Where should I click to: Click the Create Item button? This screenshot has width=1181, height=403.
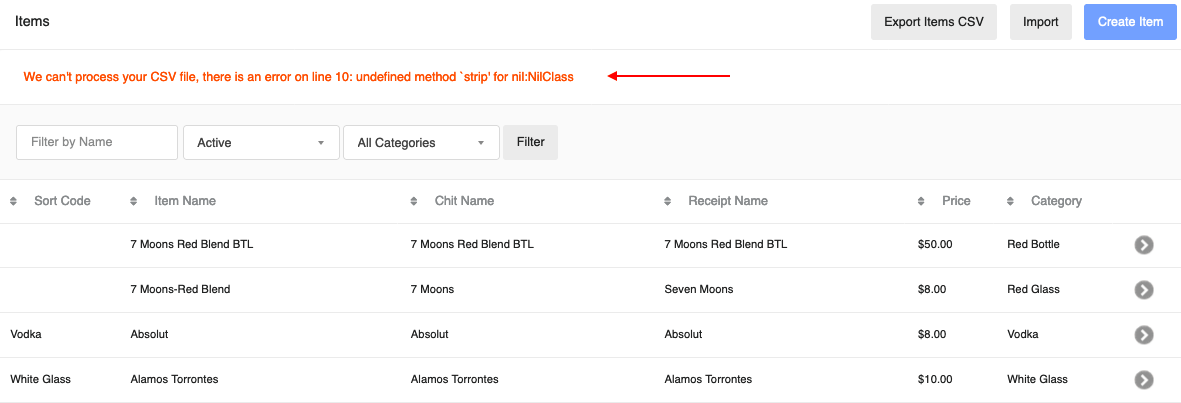coord(1130,22)
